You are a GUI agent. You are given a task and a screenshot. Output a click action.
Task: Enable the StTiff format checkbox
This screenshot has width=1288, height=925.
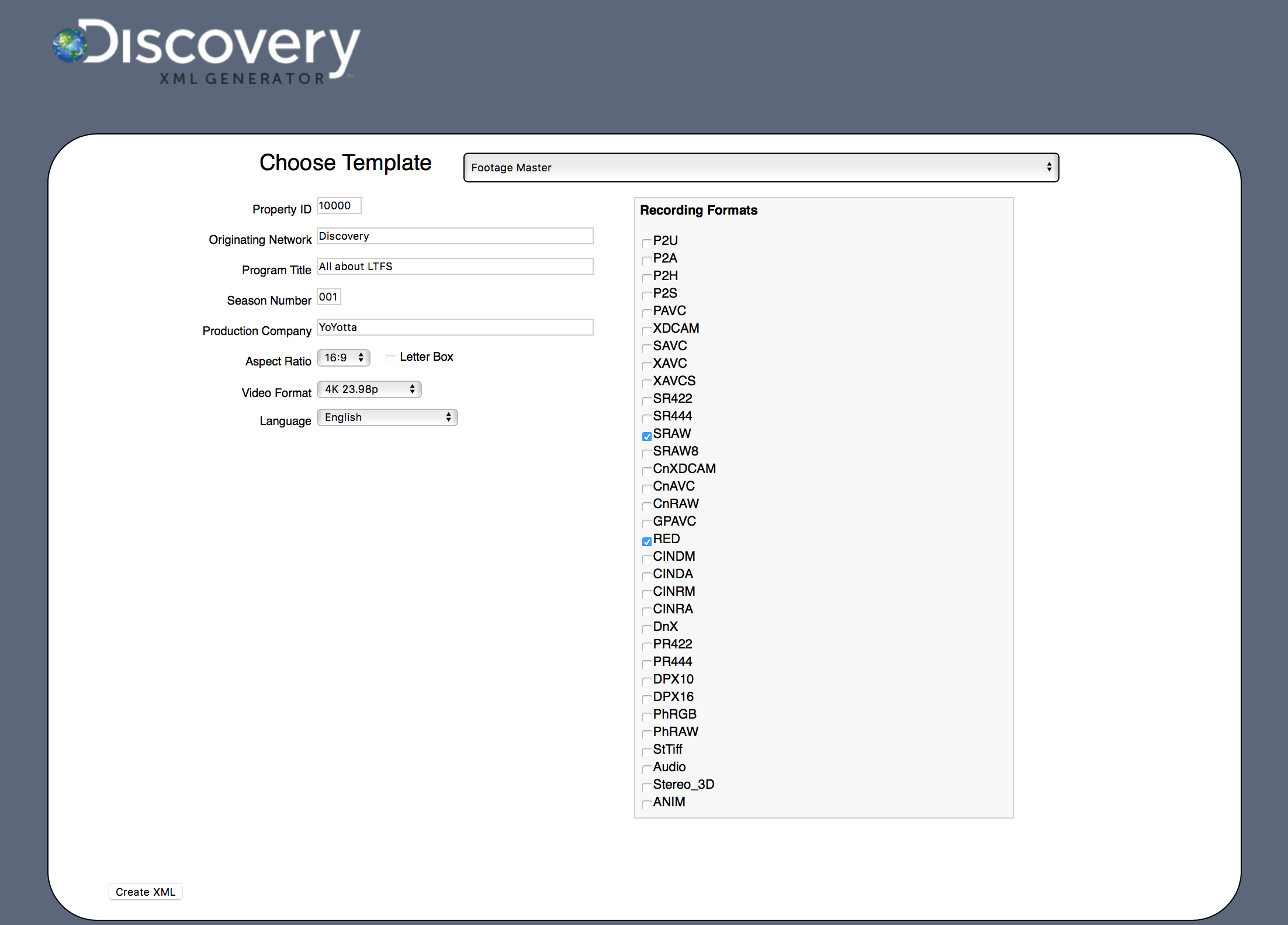647,751
